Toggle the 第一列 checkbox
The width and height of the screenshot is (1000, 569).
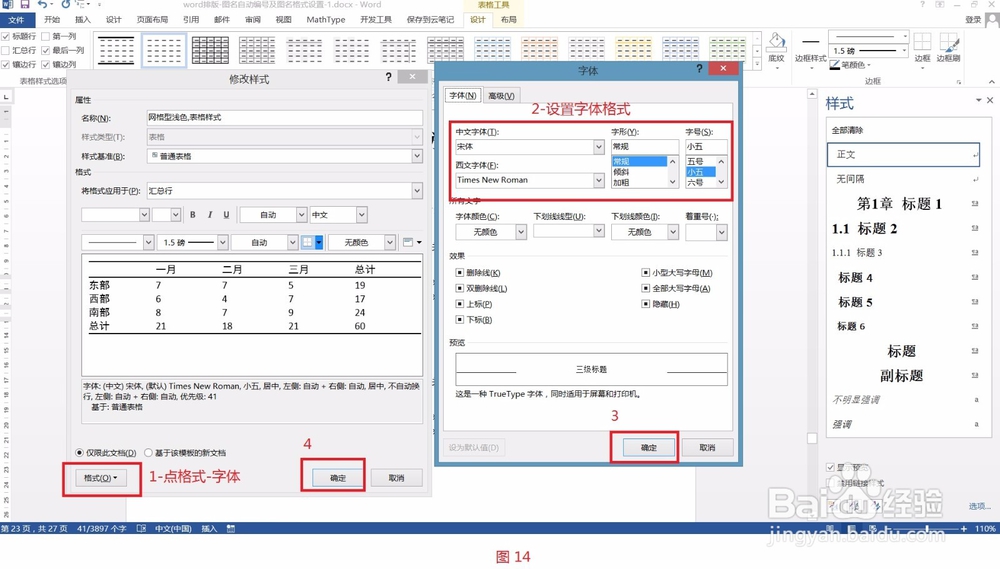click(45, 36)
